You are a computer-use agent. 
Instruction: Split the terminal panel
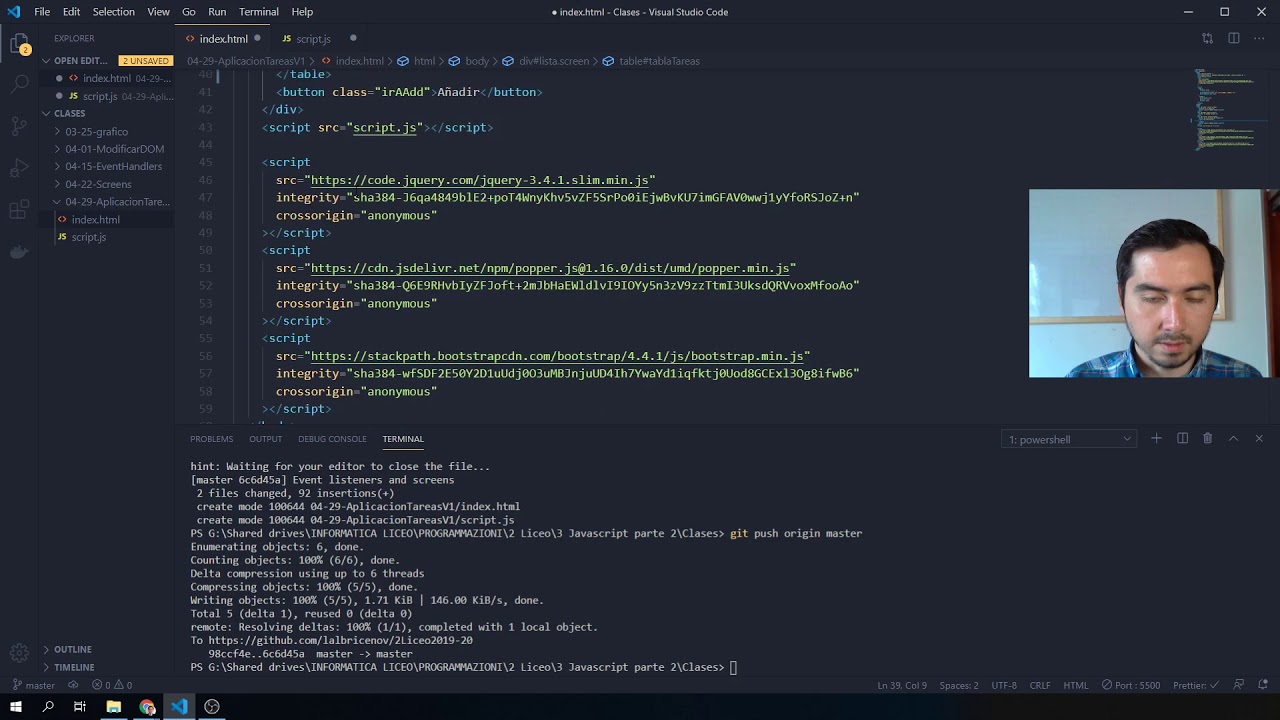(x=1182, y=439)
